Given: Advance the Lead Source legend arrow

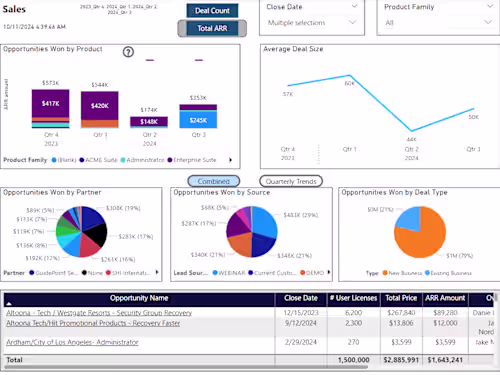Looking at the screenshot, I should click(x=329, y=272).
